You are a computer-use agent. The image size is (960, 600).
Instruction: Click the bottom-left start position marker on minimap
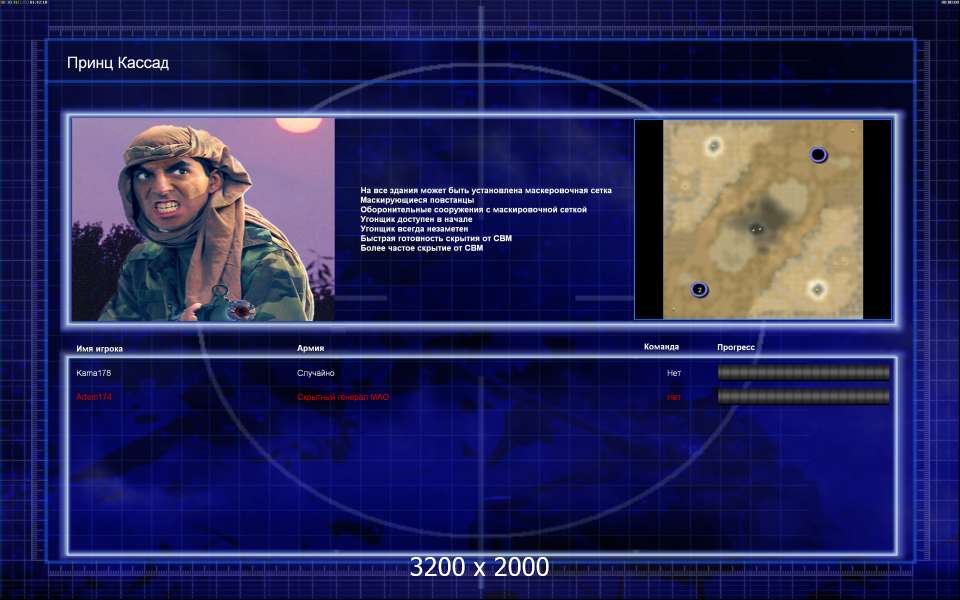[699, 289]
